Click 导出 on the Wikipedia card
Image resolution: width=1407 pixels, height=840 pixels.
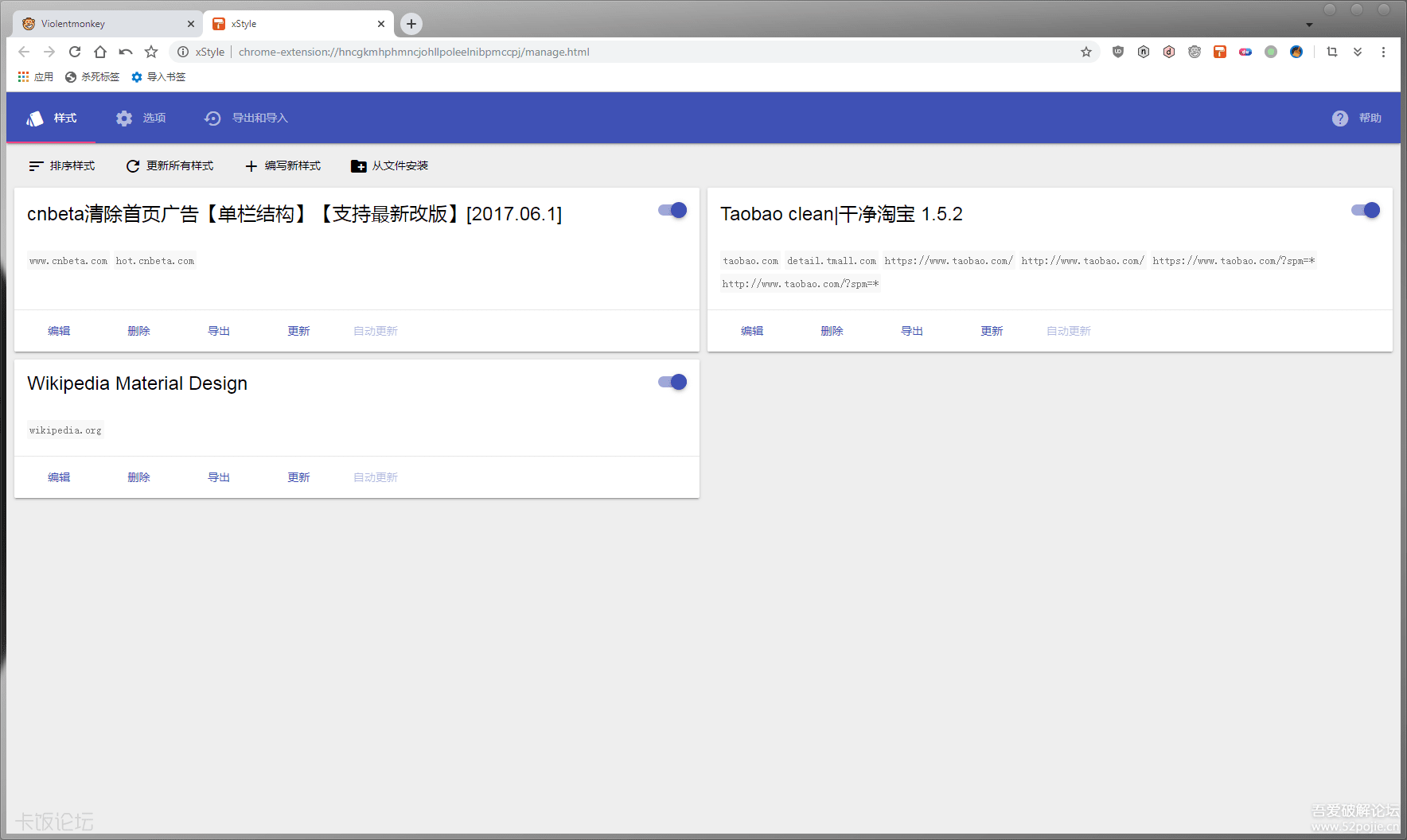click(219, 477)
